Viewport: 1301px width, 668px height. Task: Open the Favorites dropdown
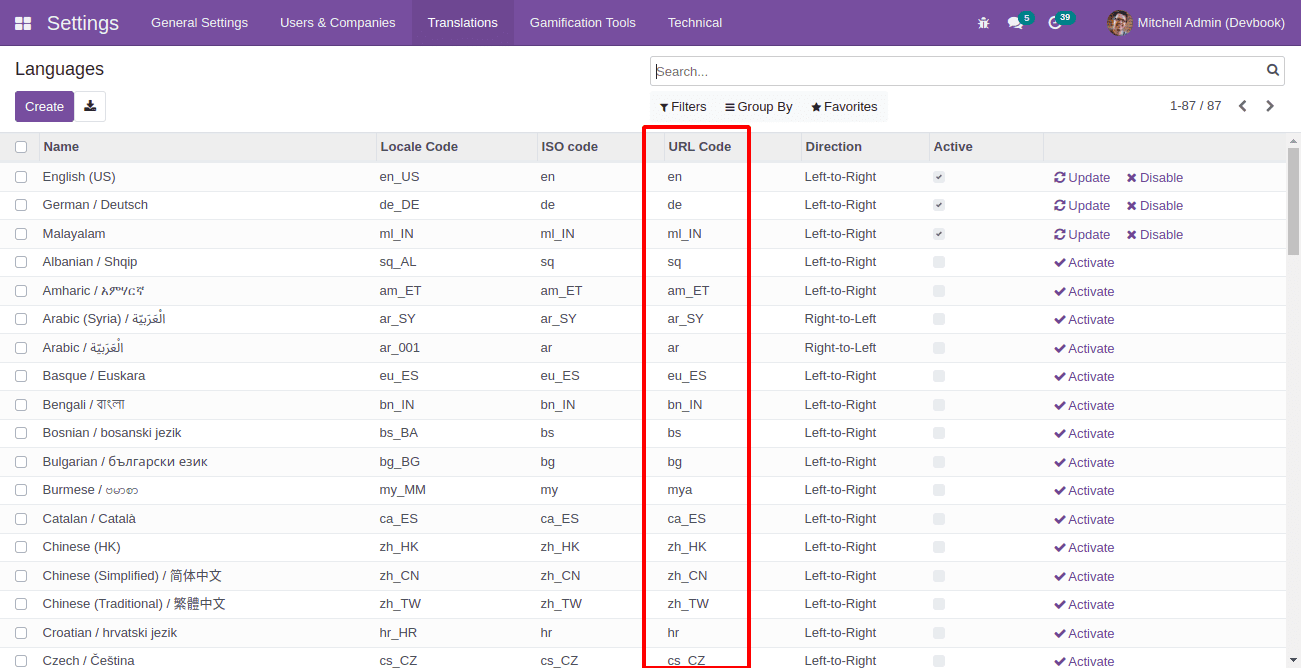[x=844, y=107]
